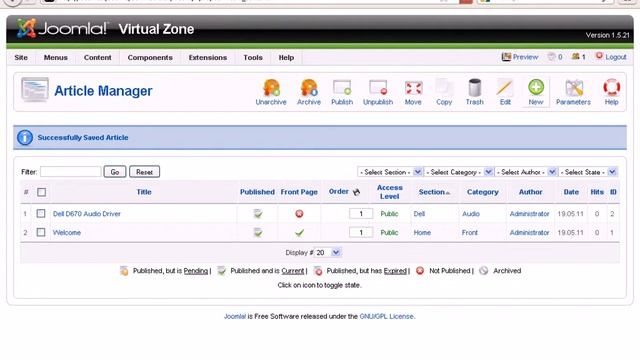Click the Save Order disk icon
Viewport: 640px width, 360px height.
(356, 192)
